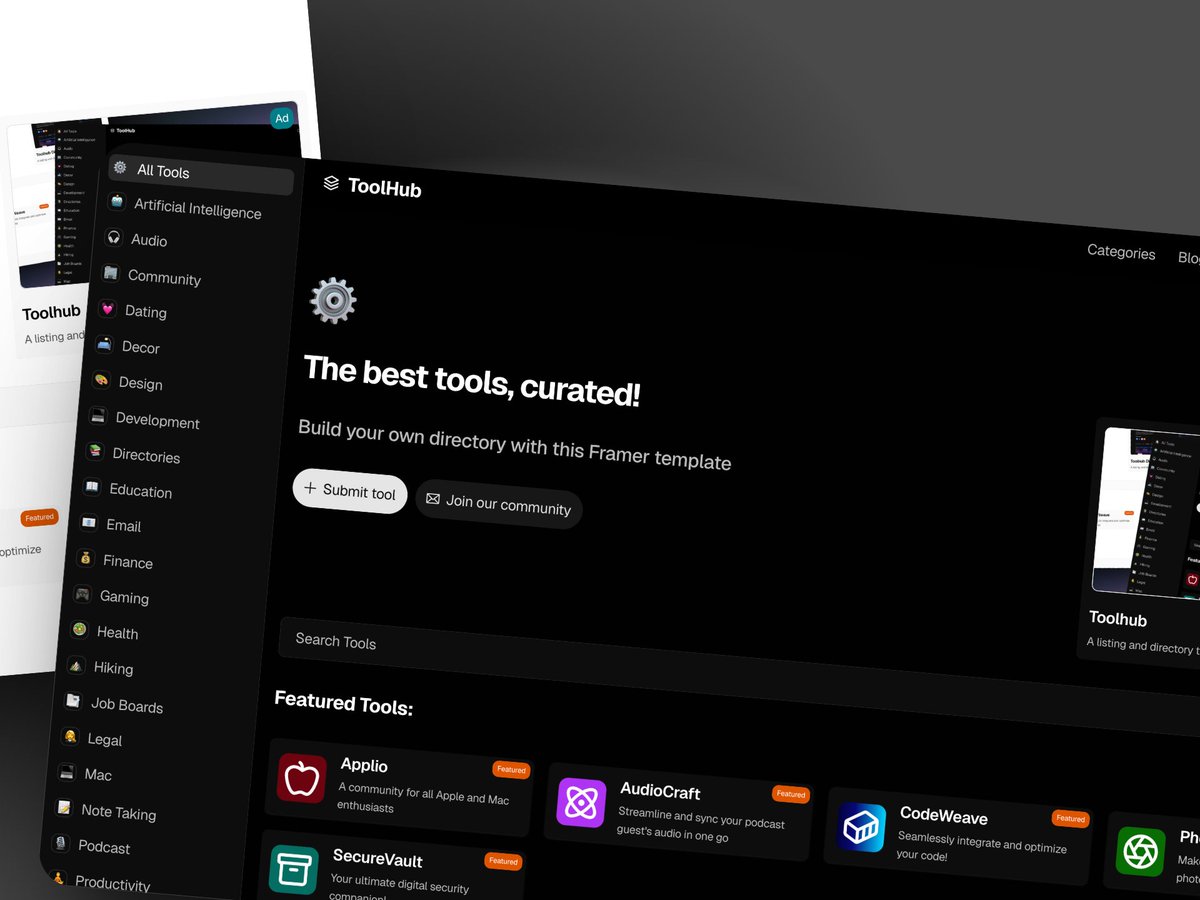Image resolution: width=1200 pixels, height=900 pixels.
Task: Click the Featured badge on CodeWeave card
Action: click(x=1070, y=818)
